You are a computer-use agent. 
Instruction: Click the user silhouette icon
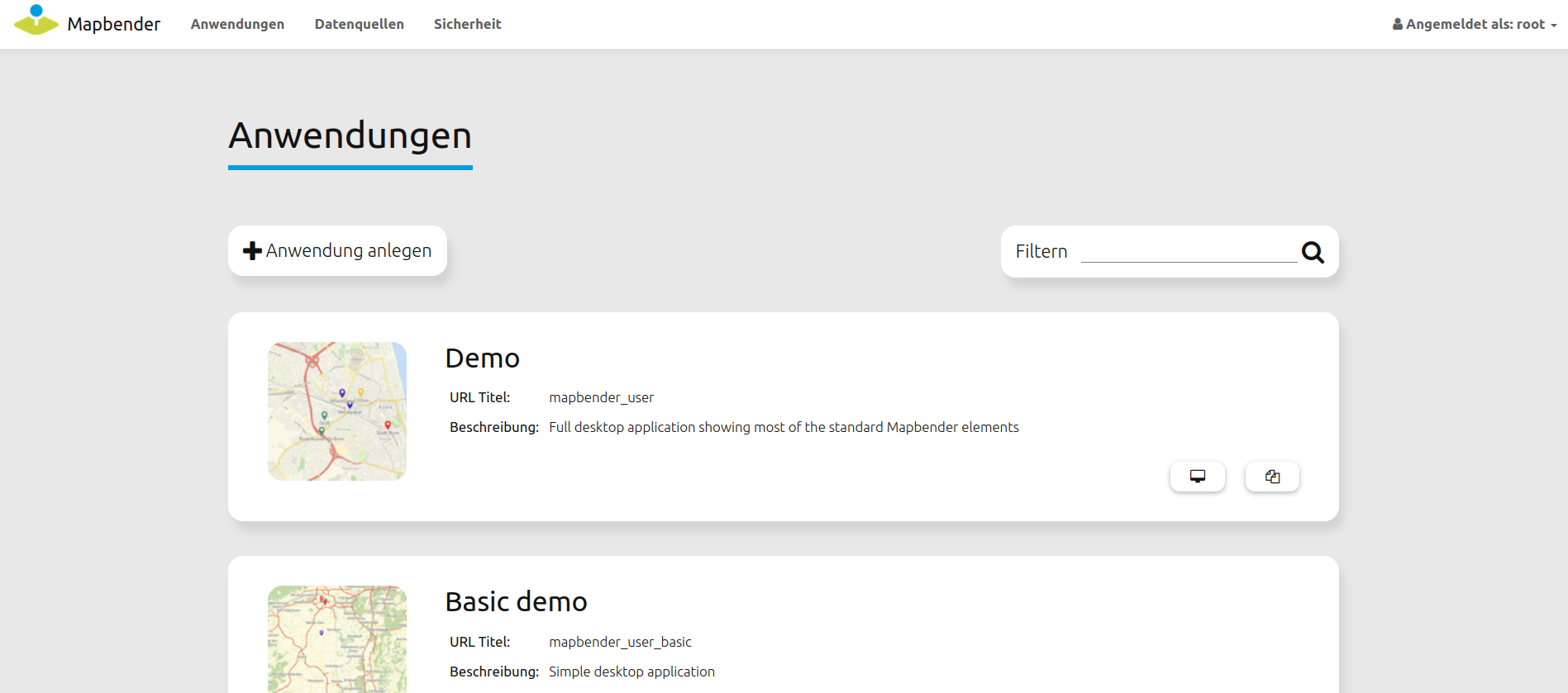1397,25
